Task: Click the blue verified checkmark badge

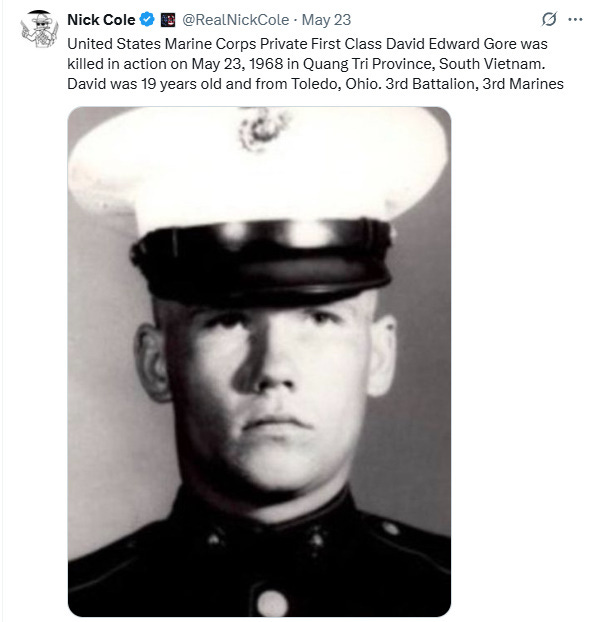Action: 148,19
